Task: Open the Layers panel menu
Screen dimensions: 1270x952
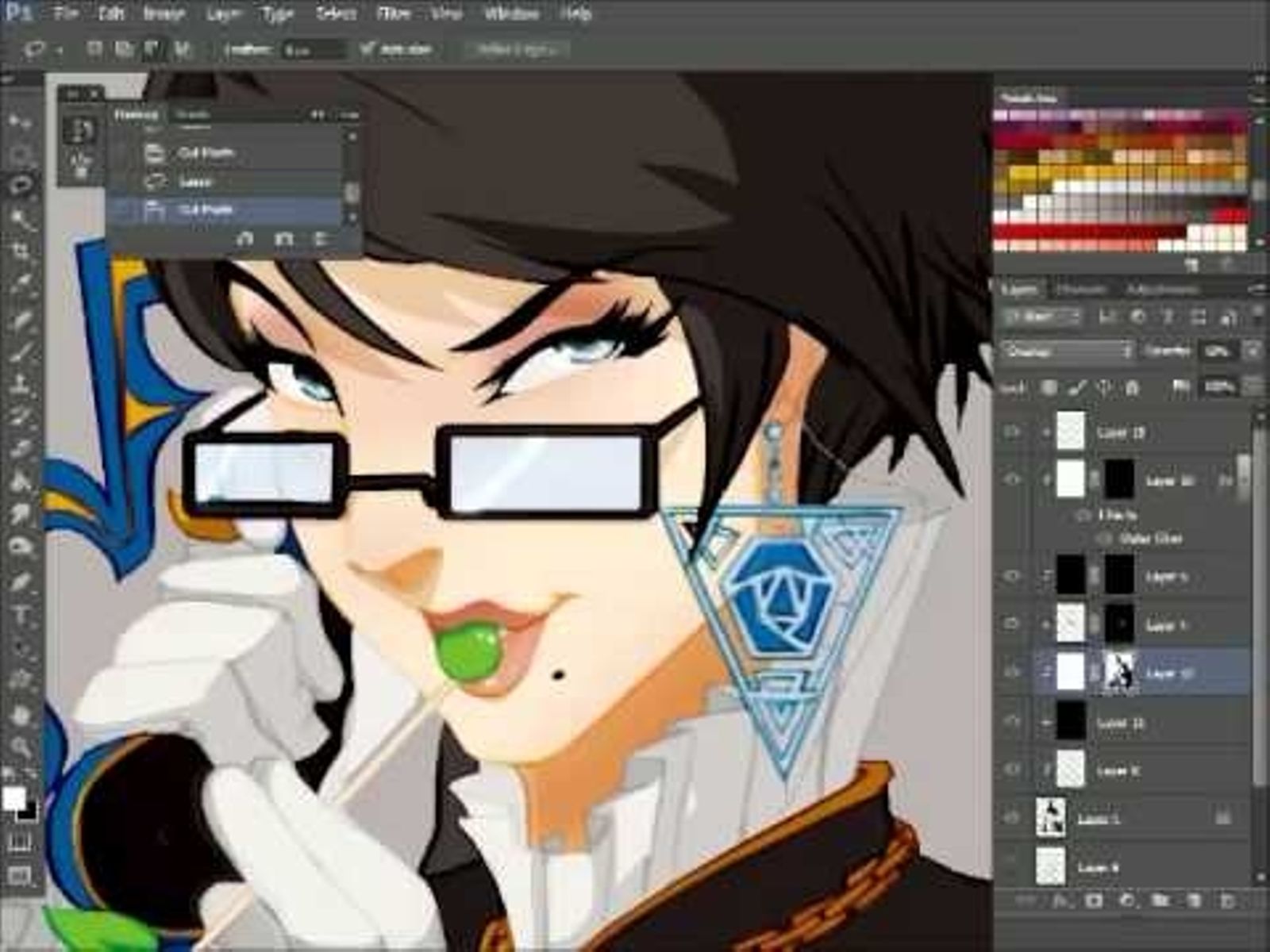Action: click(1258, 289)
